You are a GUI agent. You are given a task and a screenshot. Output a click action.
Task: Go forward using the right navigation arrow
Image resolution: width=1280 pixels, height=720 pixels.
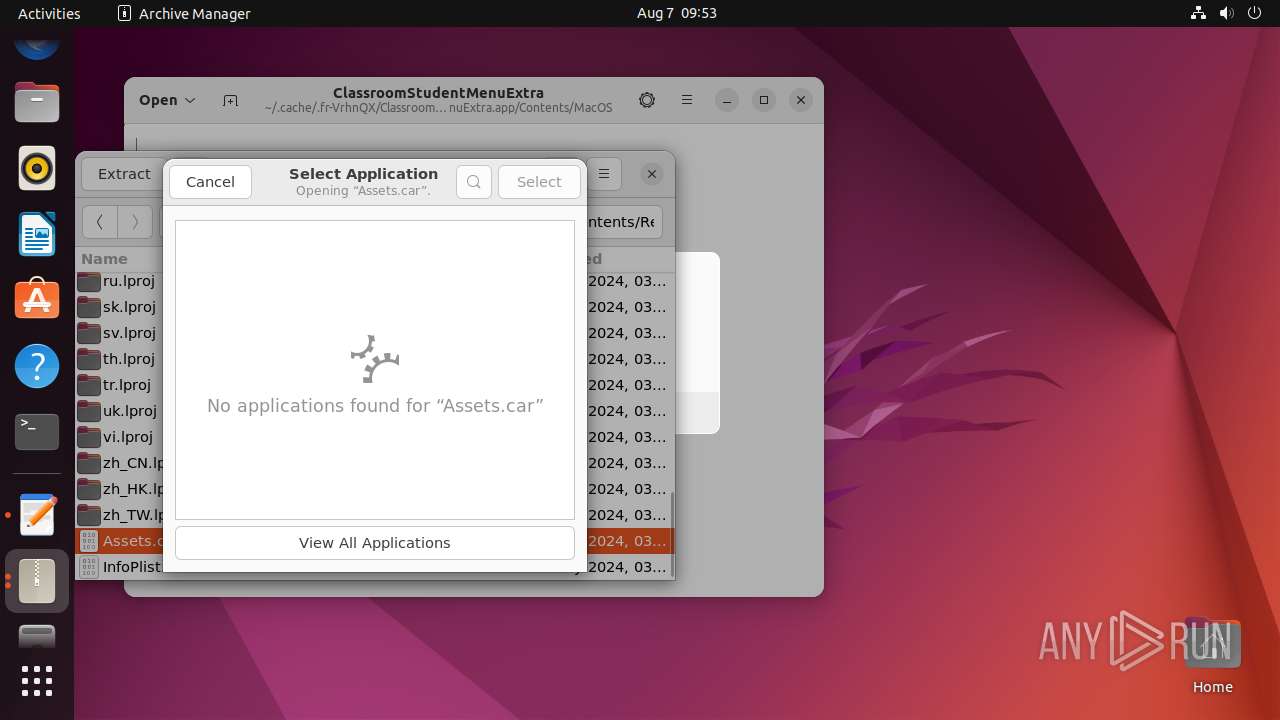coord(135,222)
